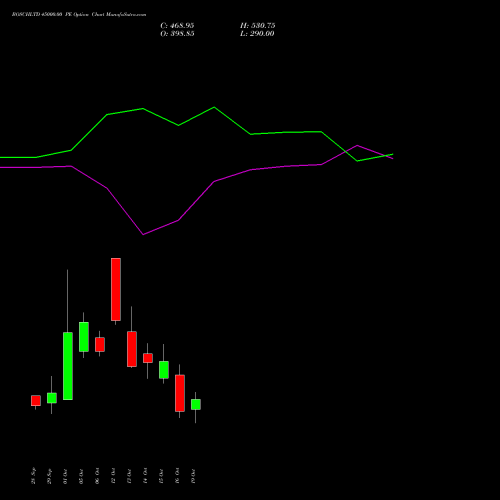Viewport: 500px width, 500px height.
Task: Click the chart title text BOSCHLTD PE Option Chart
Action: [x=79, y=15]
